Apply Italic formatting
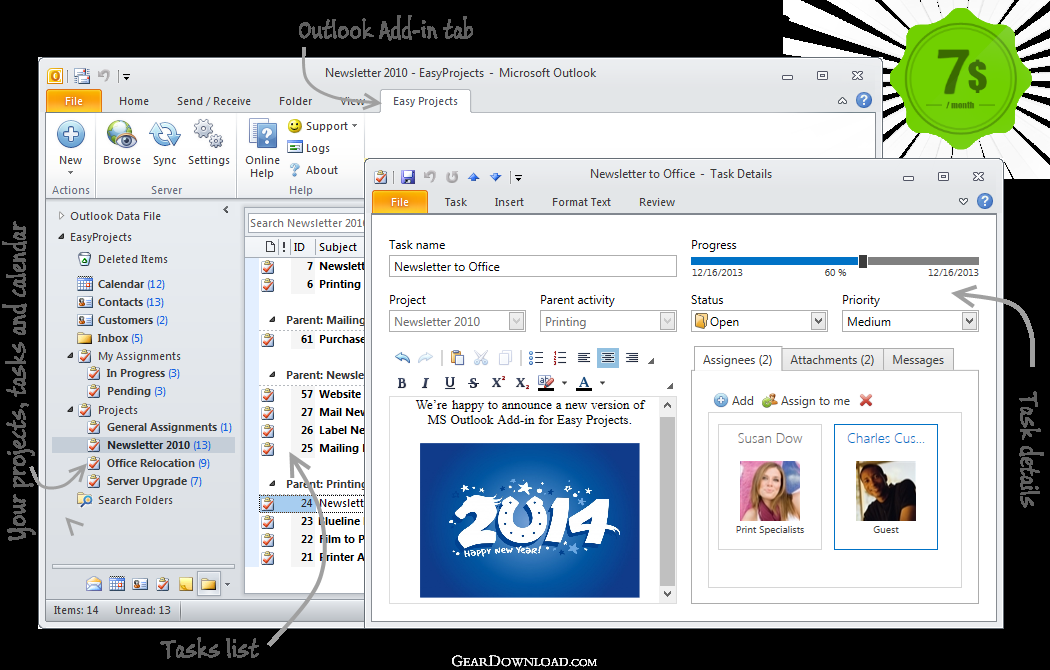Screen dimensions: 1050x670 point(425,383)
